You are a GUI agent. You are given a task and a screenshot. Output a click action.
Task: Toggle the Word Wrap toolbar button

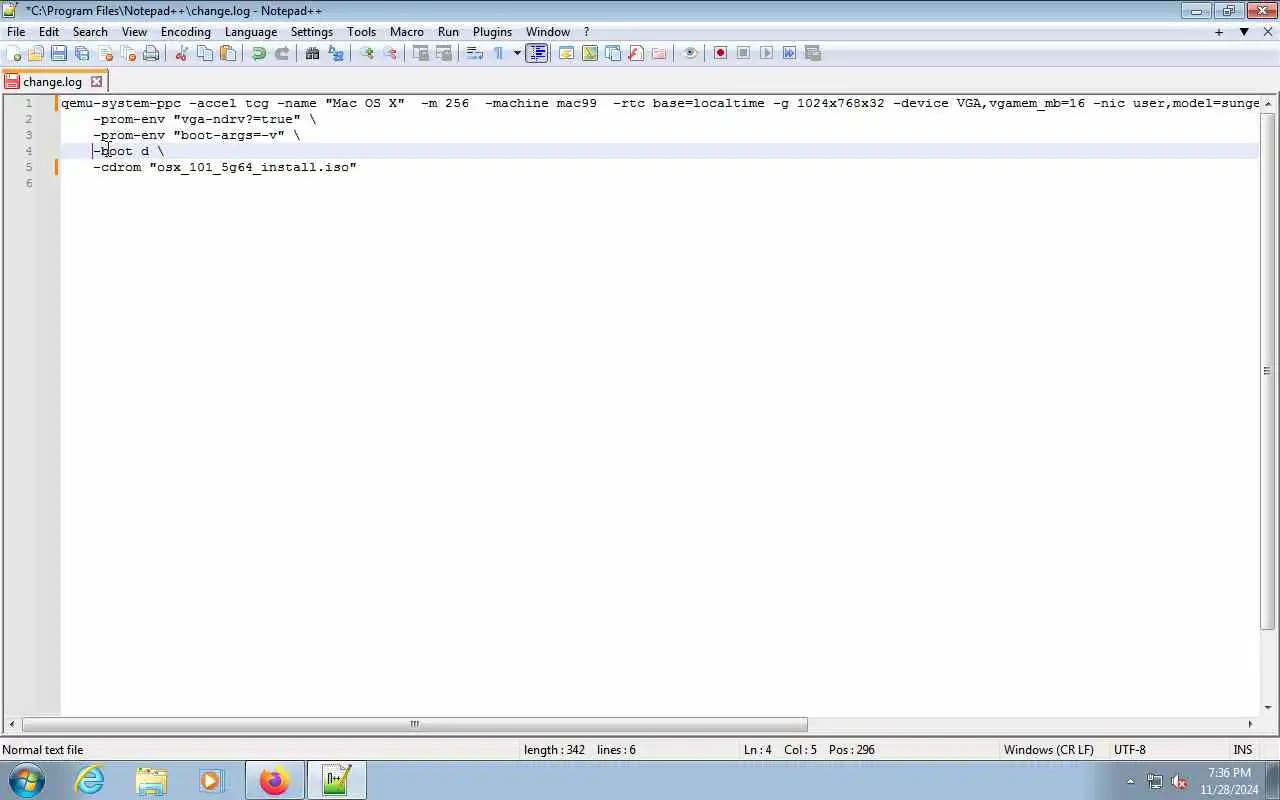tap(475, 53)
